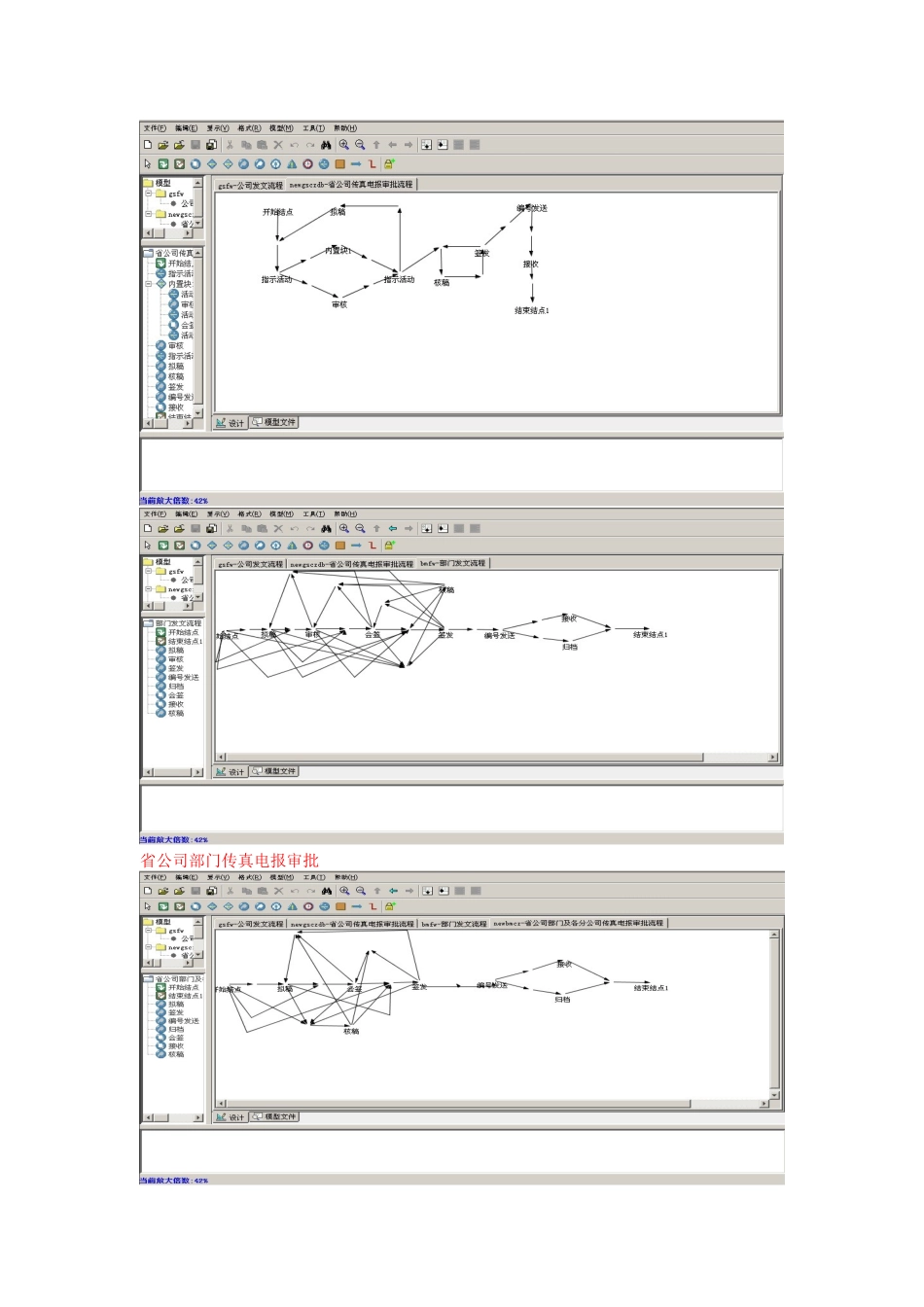
Task: Collapse gsfw folder in top screenshot tree
Action: 149,194
